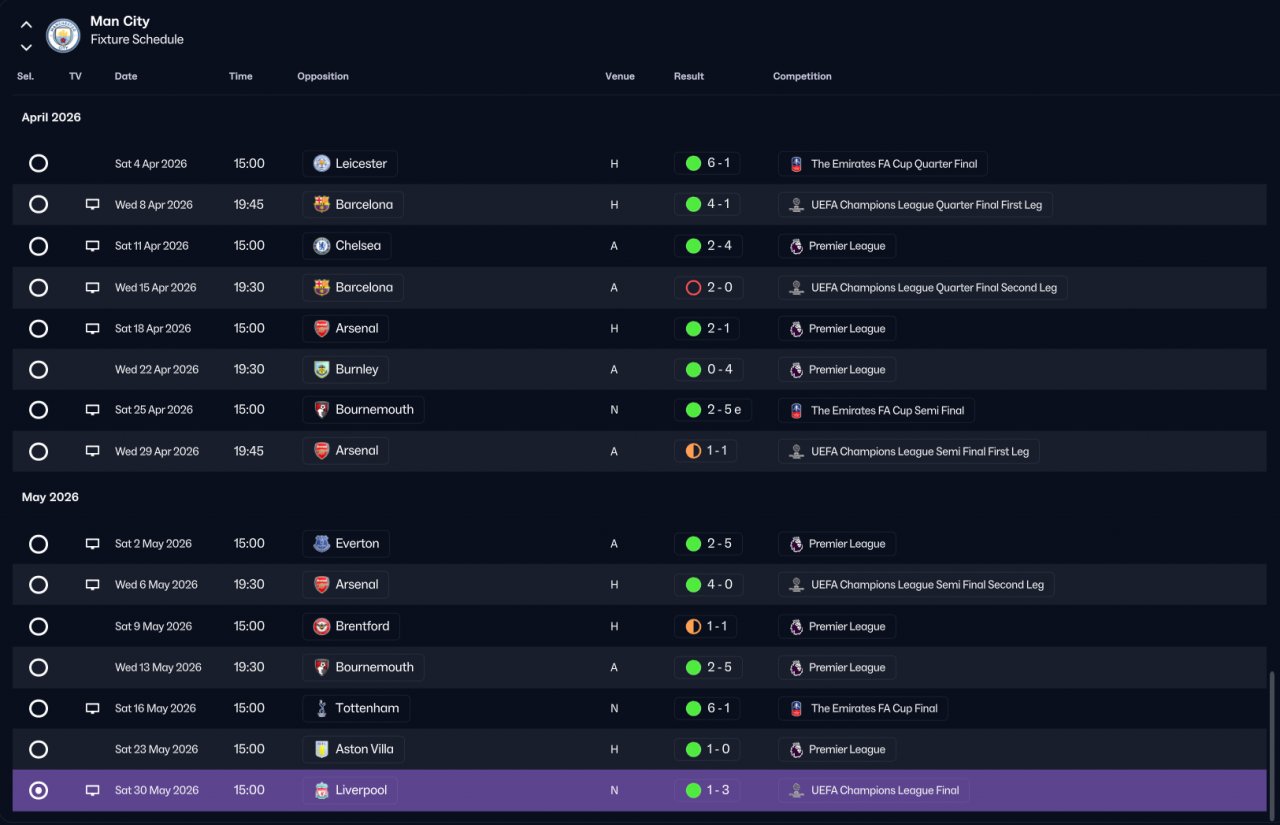This screenshot has width=1280, height=825.
Task: Select the Barcelona 8 Apr fixture radio
Action: (x=38, y=204)
